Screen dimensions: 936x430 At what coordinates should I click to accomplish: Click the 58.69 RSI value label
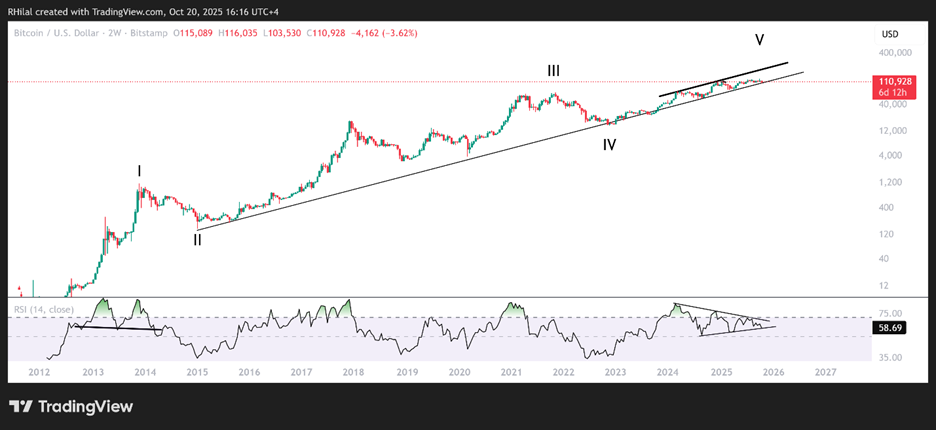coord(891,327)
